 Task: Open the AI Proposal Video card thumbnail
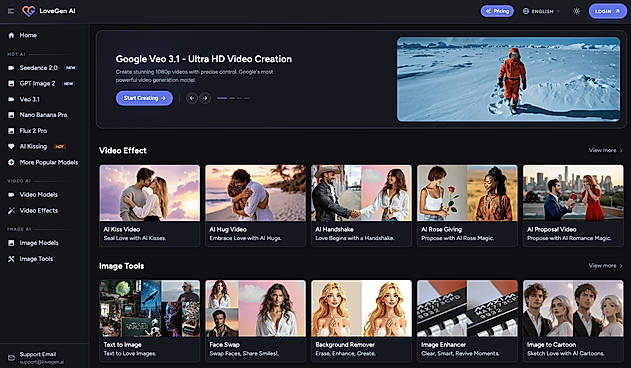[573, 193]
